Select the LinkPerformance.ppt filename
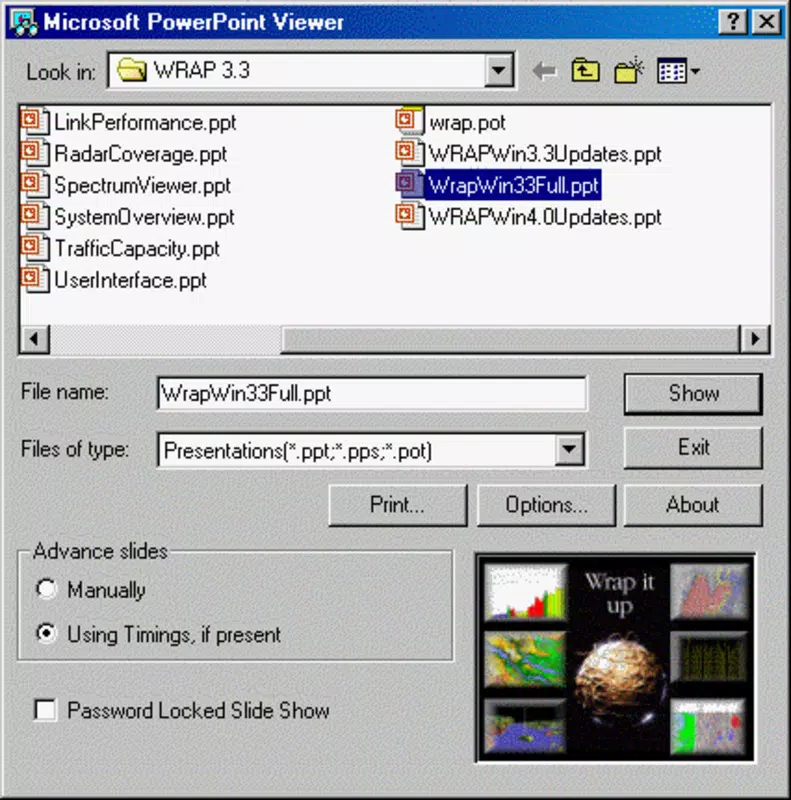The height and width of the screenshot is (800, 791). (x=145, y=123)
